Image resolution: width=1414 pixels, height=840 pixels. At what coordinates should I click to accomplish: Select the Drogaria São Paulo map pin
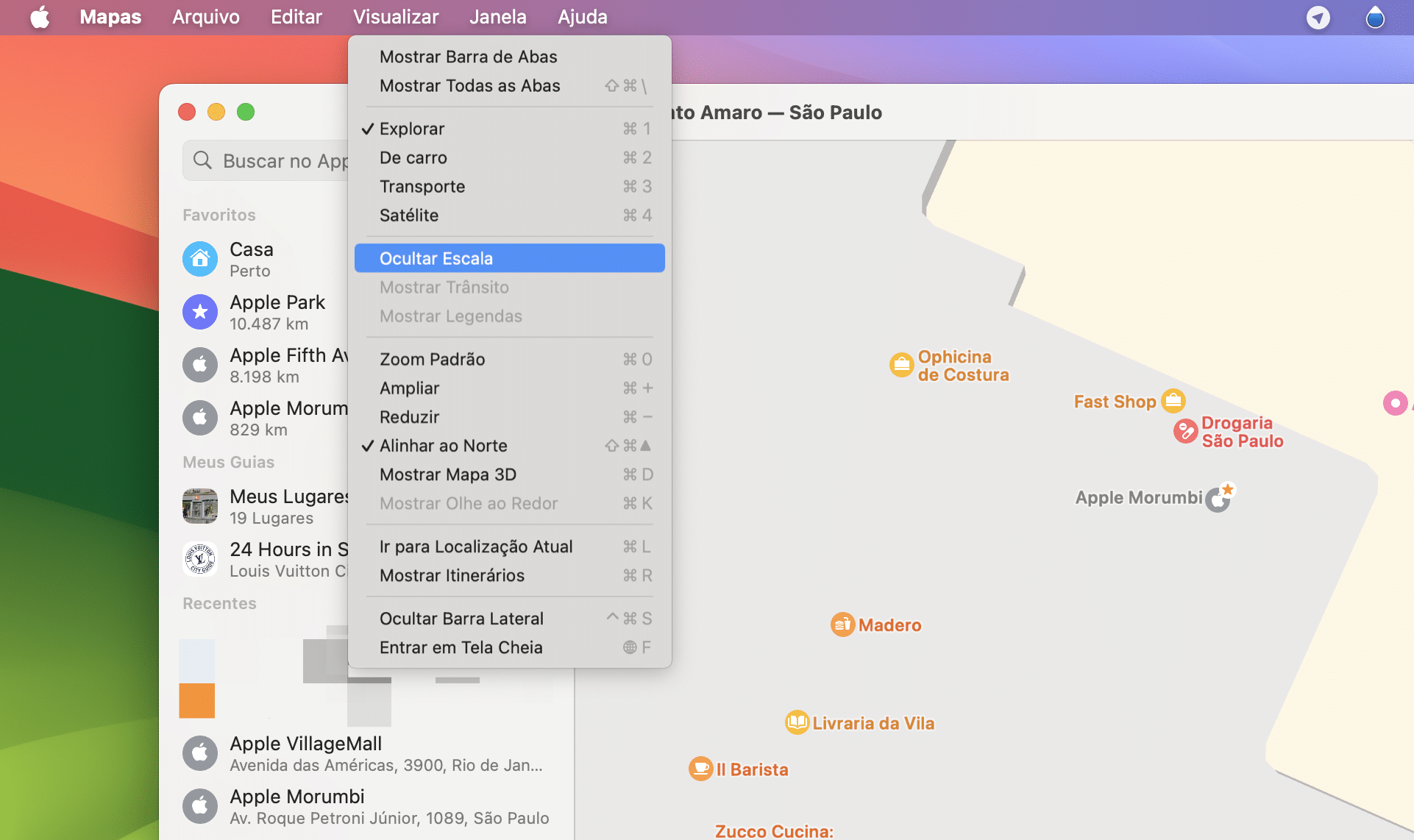(x=1185, y=431)
